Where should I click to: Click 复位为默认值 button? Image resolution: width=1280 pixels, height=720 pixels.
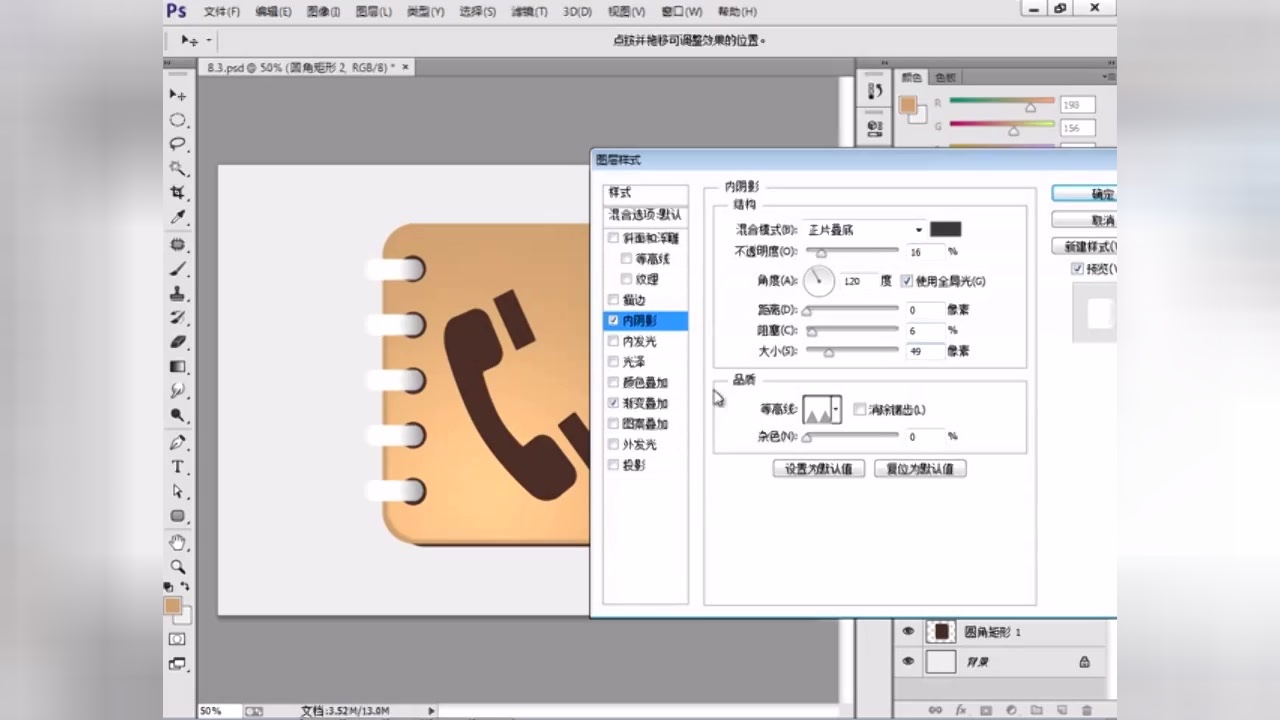pyautogui.click(x=920, y=468)
